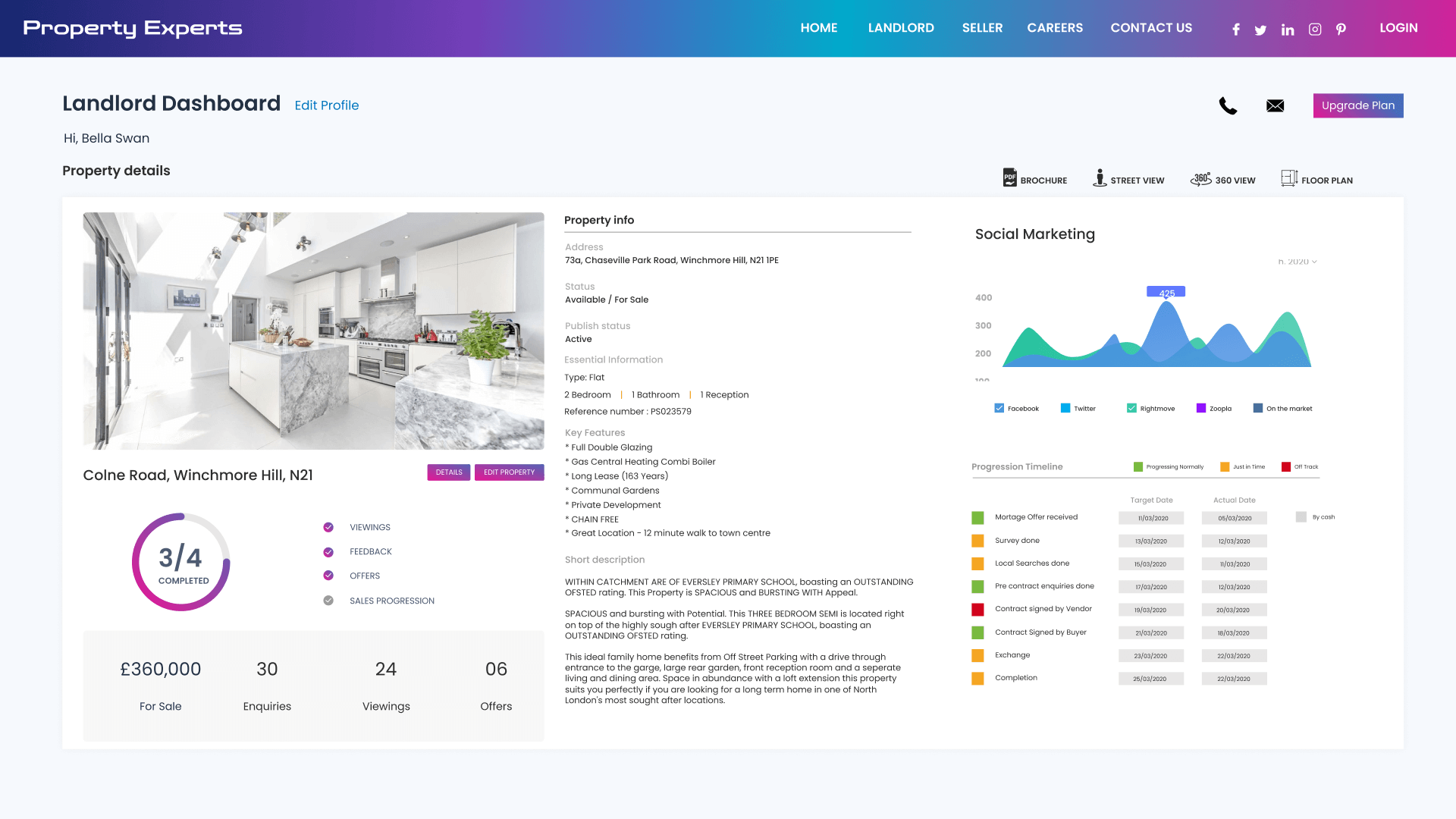1456x819 pixels.
Task: Enable the Twitter chart checkbox
Action: tap(1065, 408)
